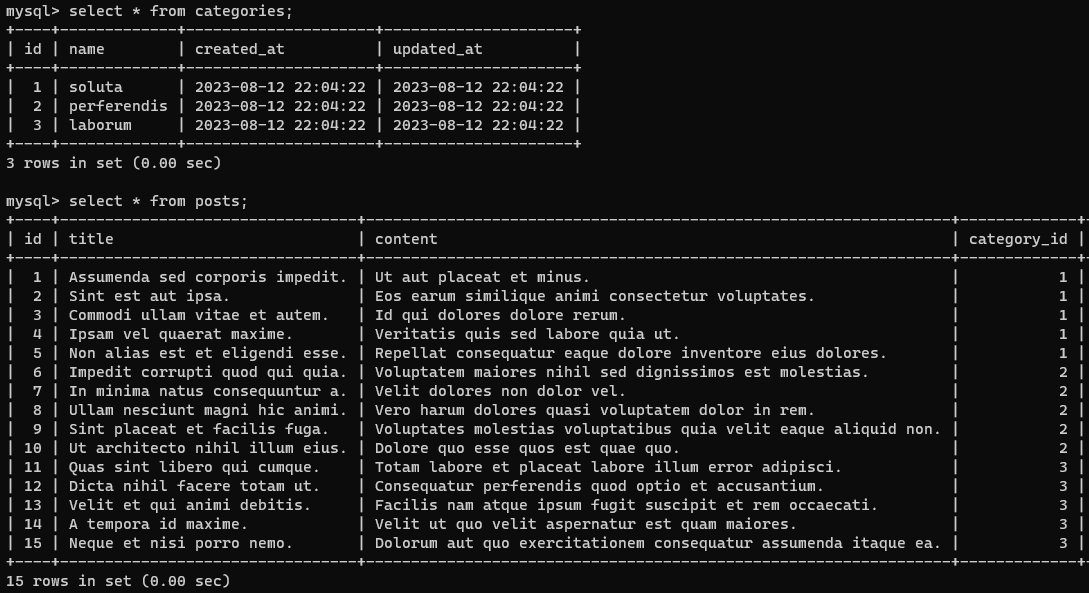Viewport: 1089px width, 593px height.
Task: Click the 'select * from categories;' command
Action: click(x=181, y=11)
